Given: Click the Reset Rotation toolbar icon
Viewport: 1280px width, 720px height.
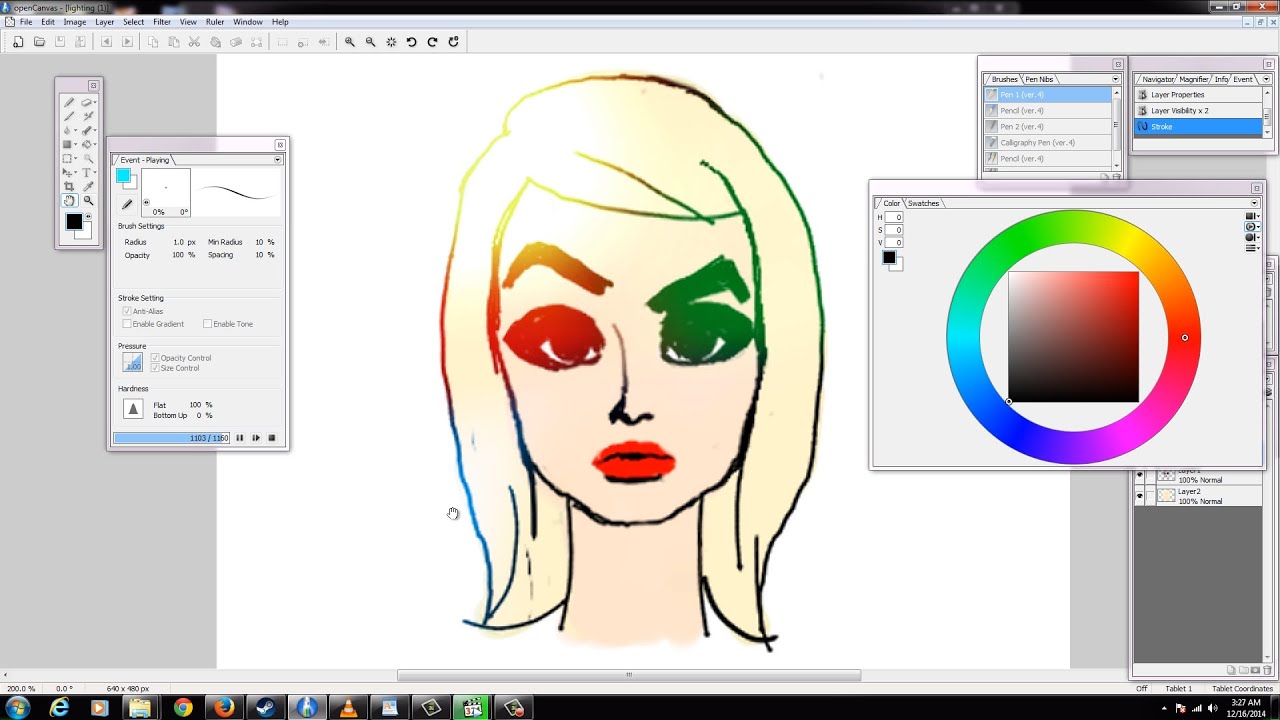Looking at the screenshot, I should (x=454, y=42).
